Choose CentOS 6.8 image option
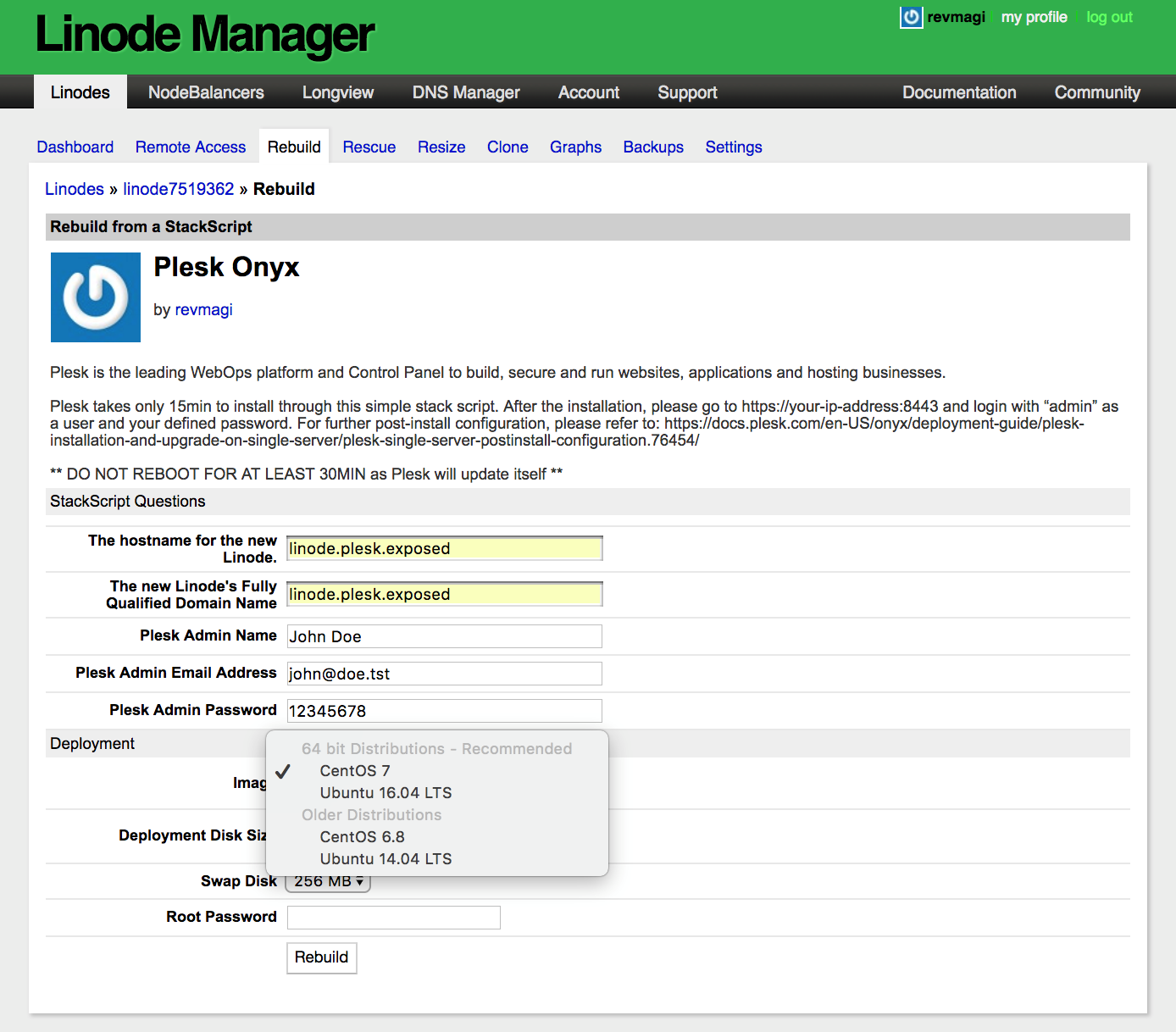Screen dimensions: 1176x1032 [x=437, y=836]
